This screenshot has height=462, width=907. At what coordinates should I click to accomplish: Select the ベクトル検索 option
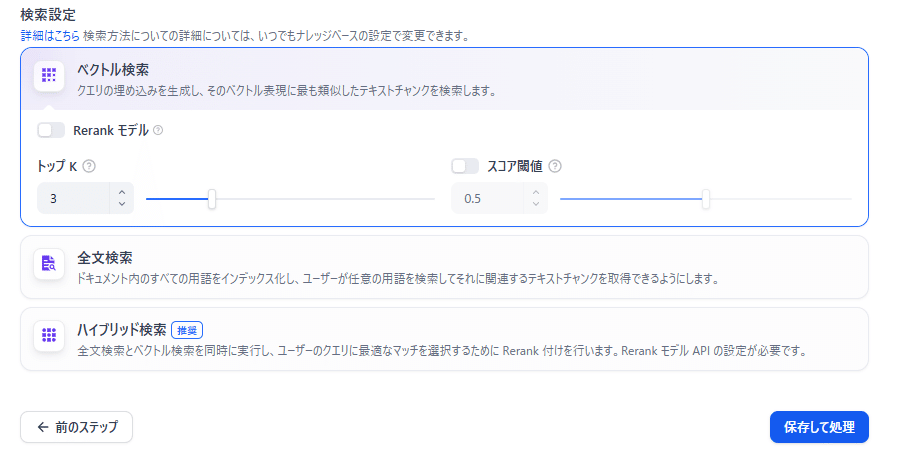(x=444, y=79)
